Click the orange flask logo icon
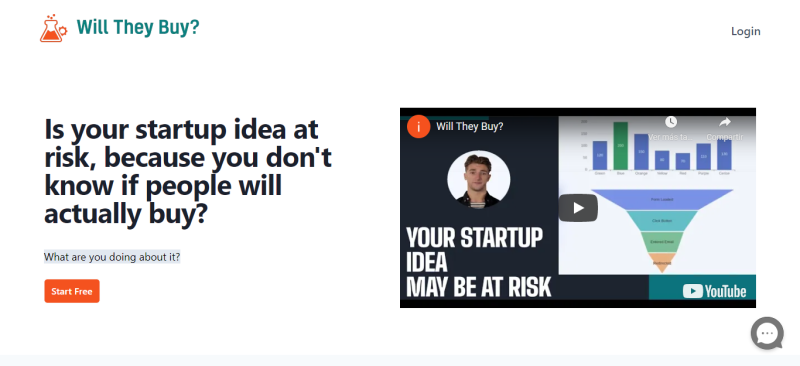This screenshot has height=366, width=800. click(54, 28)
